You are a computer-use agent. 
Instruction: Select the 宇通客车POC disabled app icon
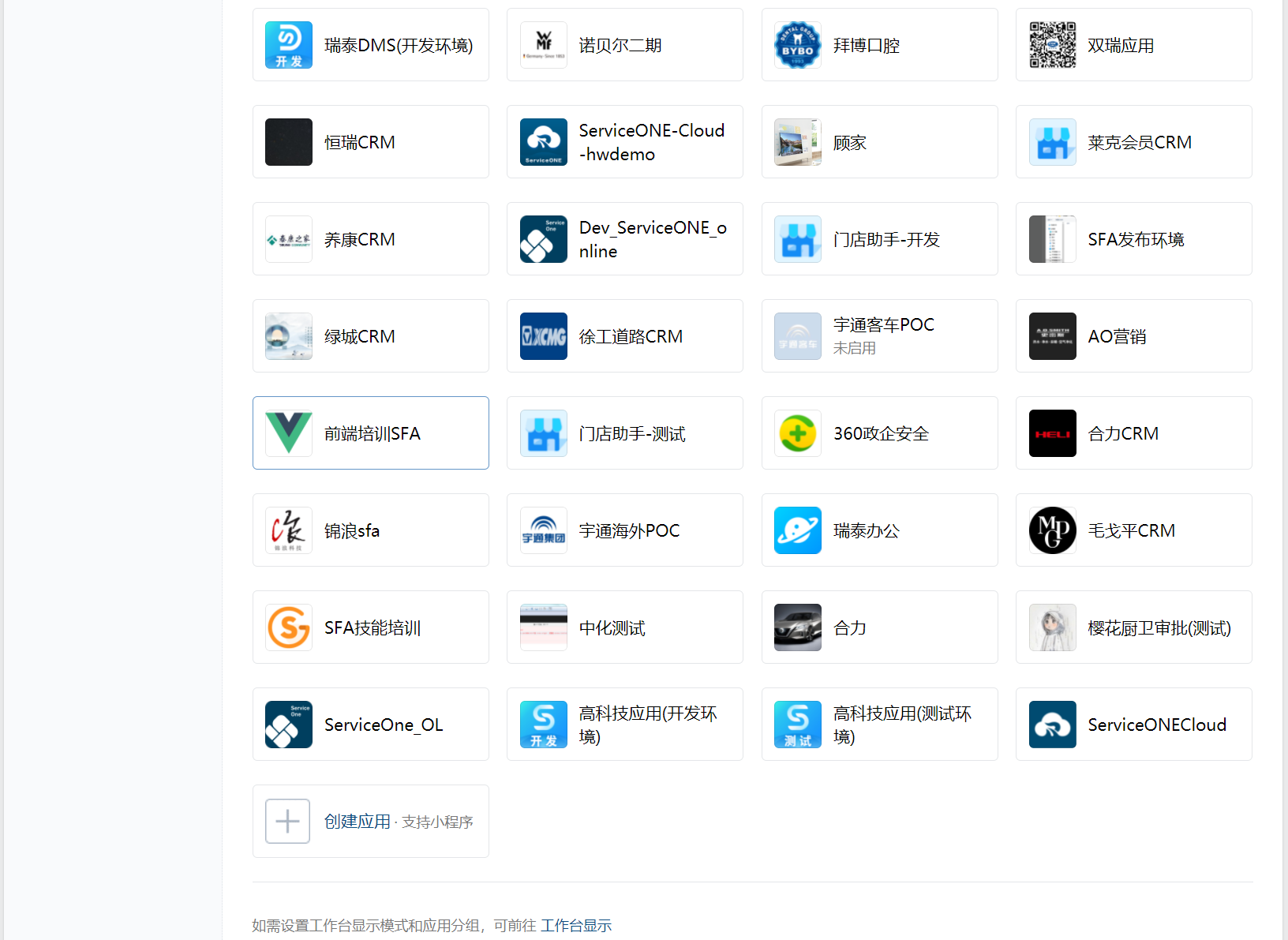pos(798,336)
